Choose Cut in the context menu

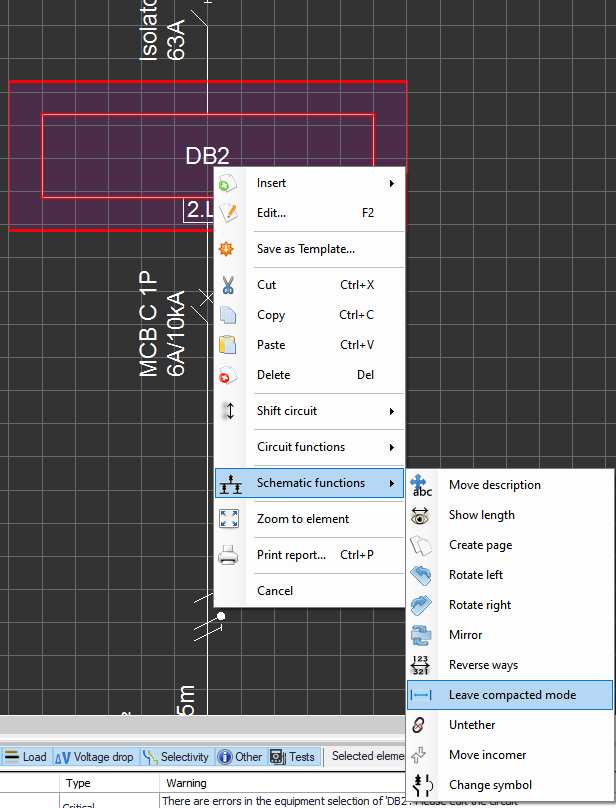(309, 285)
